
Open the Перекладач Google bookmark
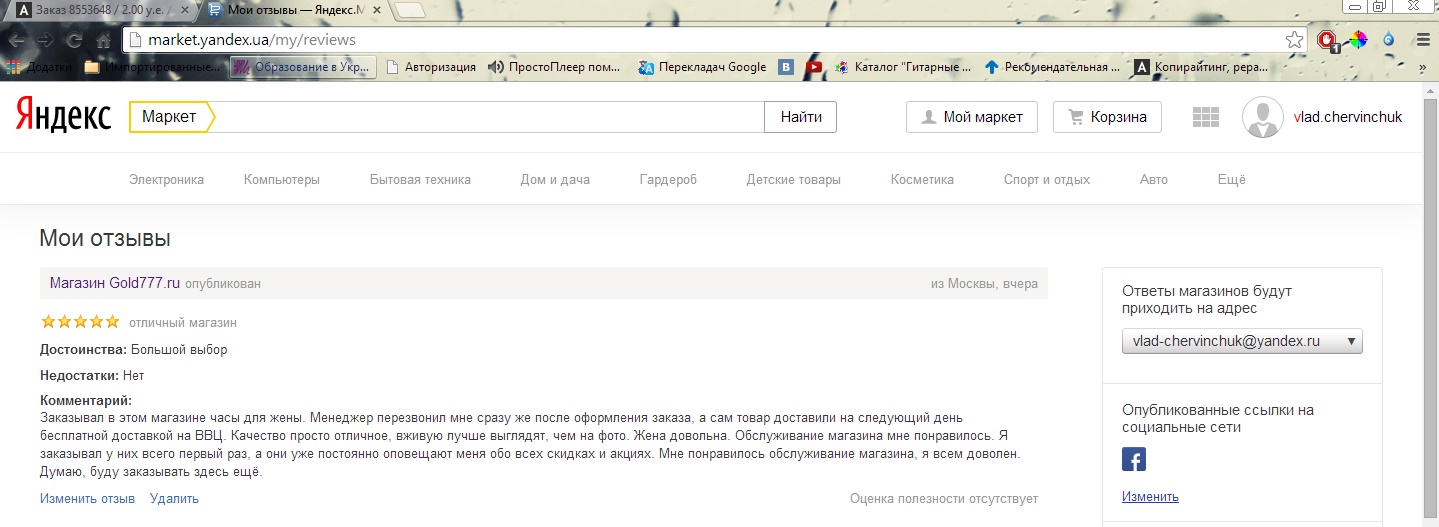[701, 67]
